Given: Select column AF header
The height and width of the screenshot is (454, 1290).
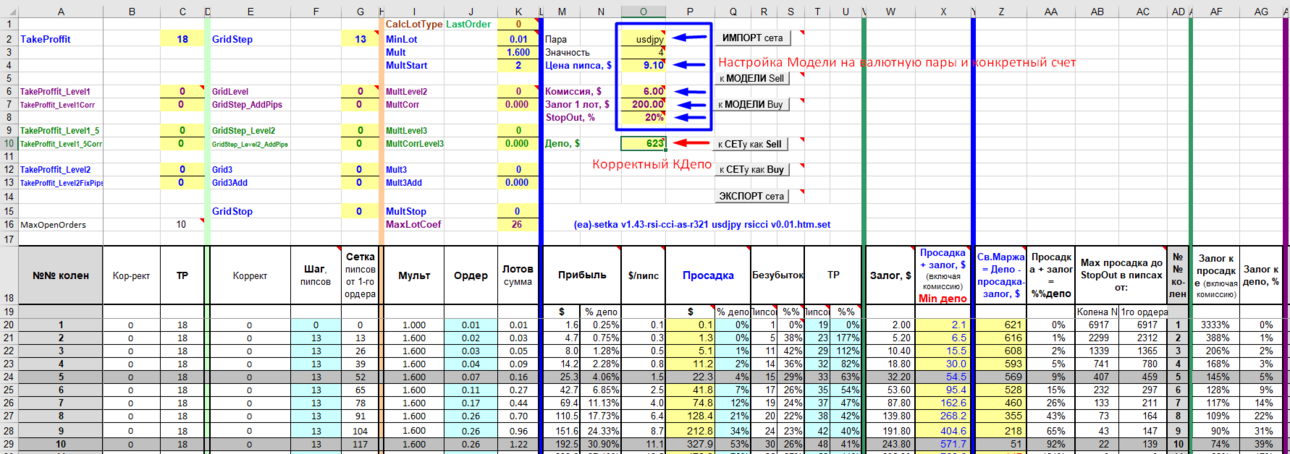Looking at the screenshot, I should [1217, 11].
